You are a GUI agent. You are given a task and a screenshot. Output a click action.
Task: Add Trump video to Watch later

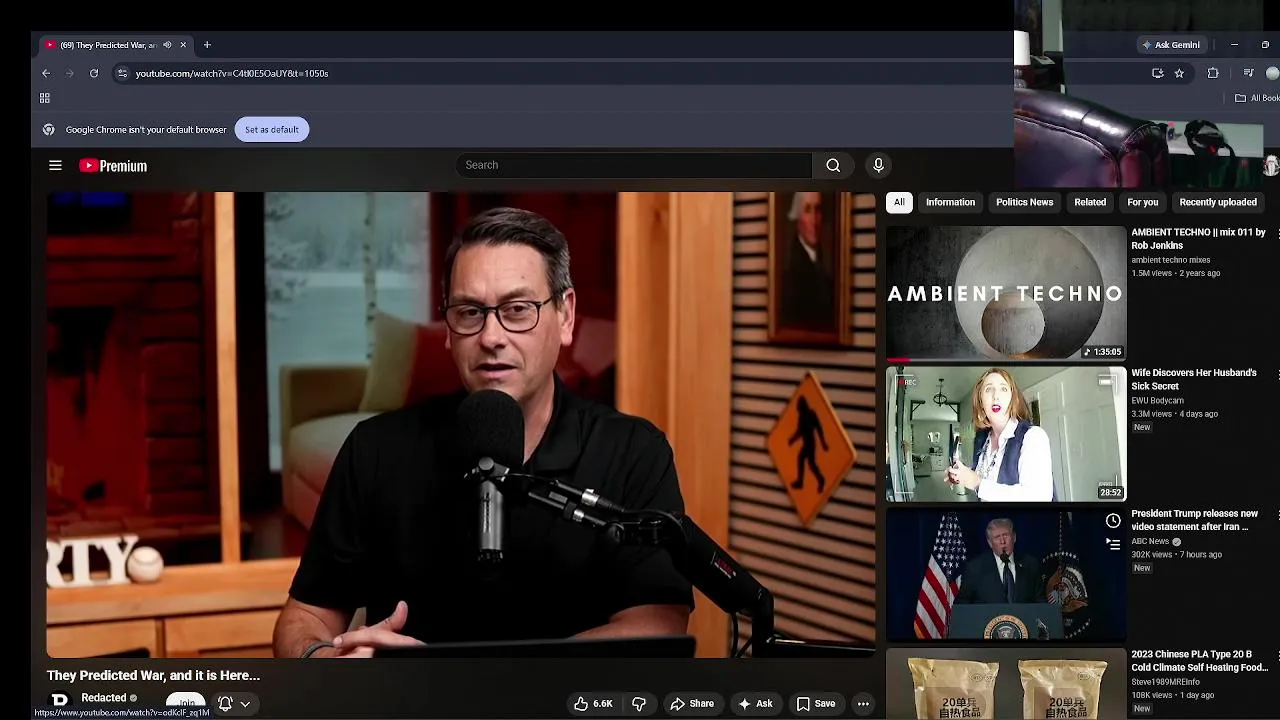pyautogui.click(x=1113, y=521)
